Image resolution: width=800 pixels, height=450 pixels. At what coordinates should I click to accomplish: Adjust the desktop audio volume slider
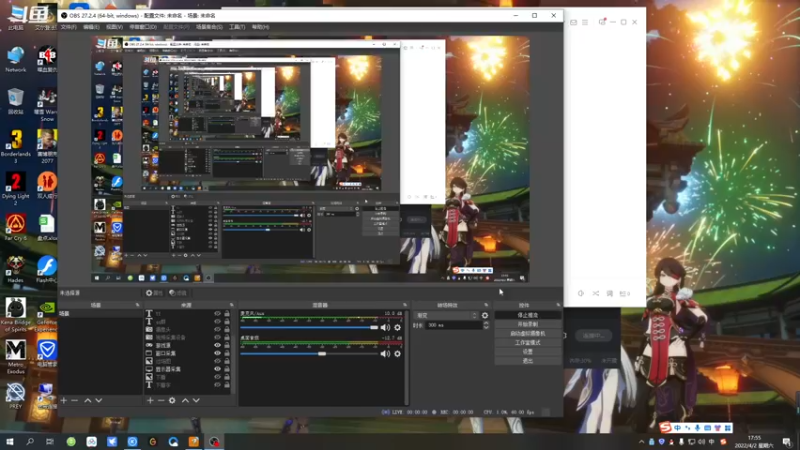pyautogui.click(x=309, y=354)
